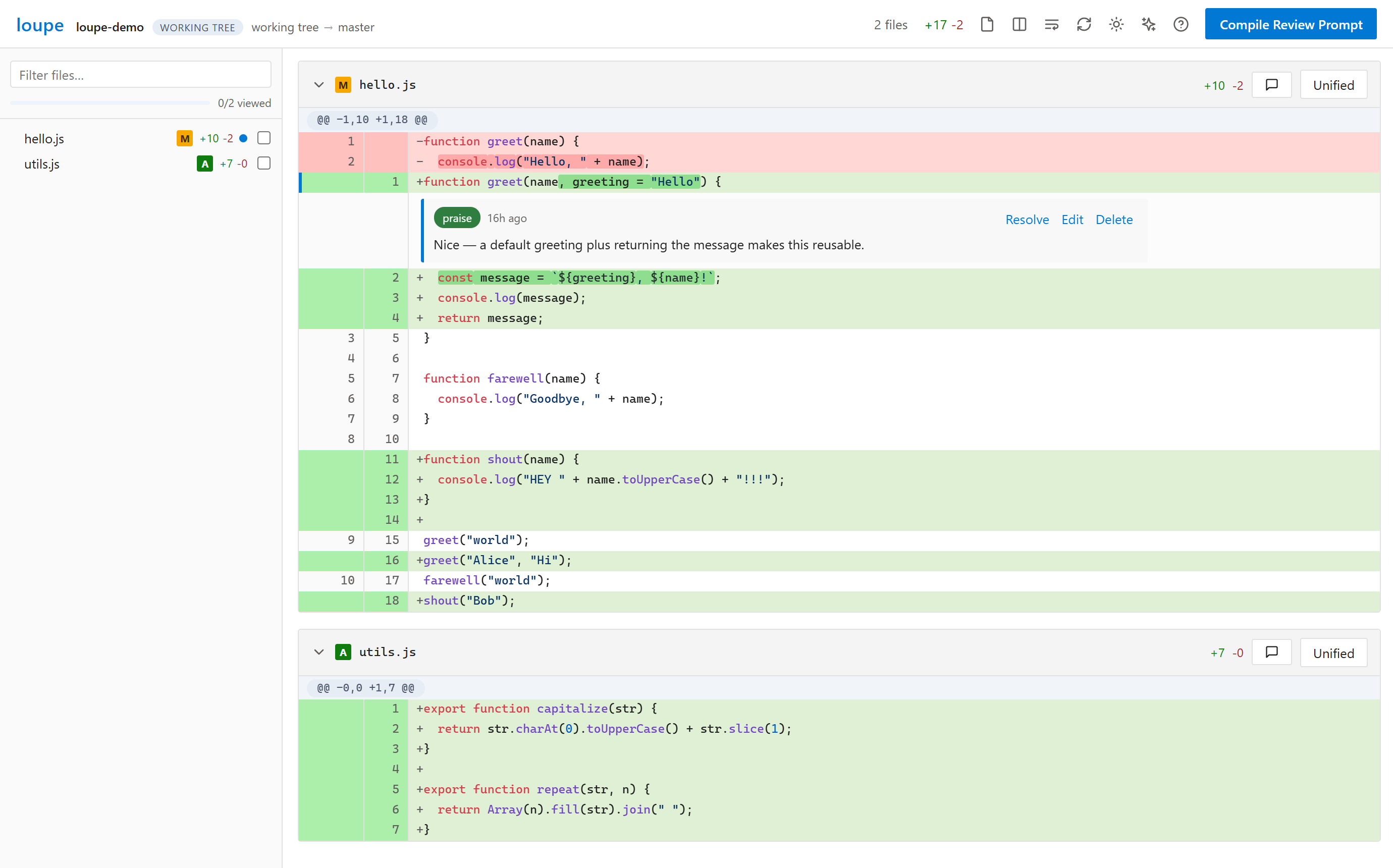1393x868 pixels.
Task: Click line 'export function capitalize(str)'
Action: [x=839, y=709]
